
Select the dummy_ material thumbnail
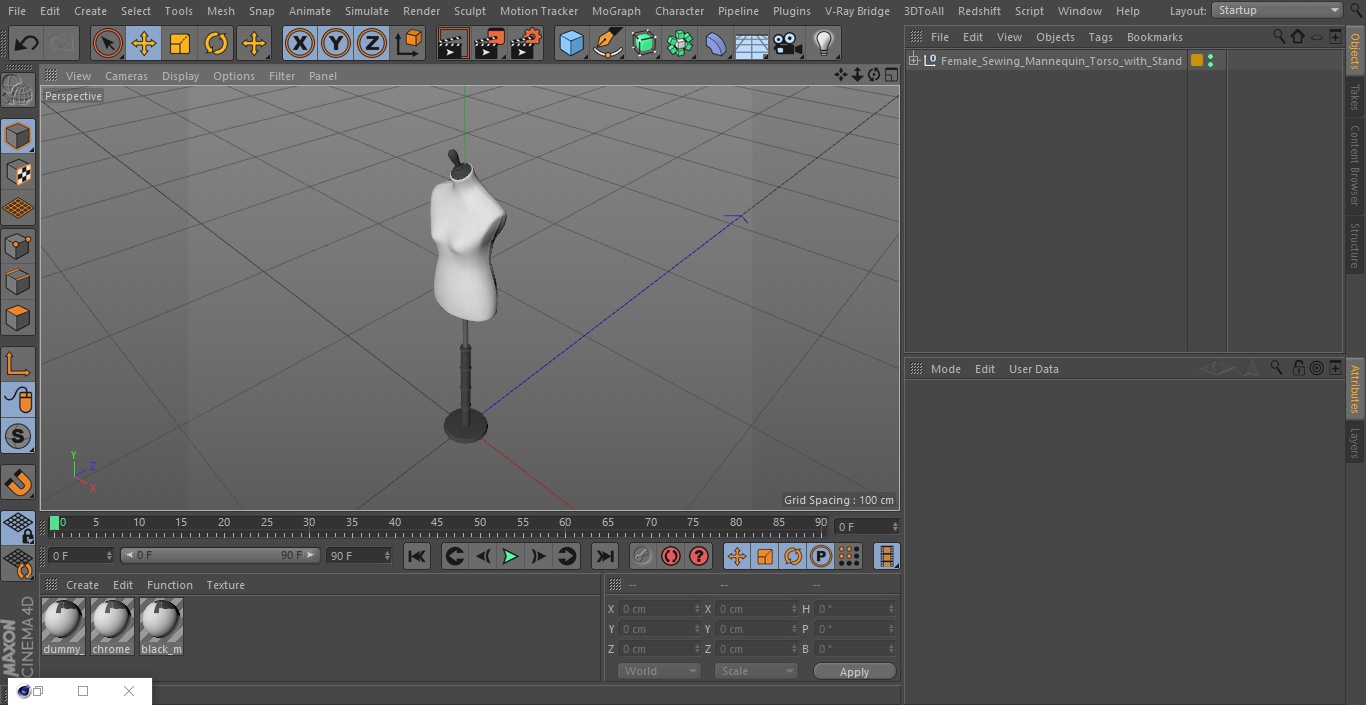pyautogui.click(x=63, y=627)
